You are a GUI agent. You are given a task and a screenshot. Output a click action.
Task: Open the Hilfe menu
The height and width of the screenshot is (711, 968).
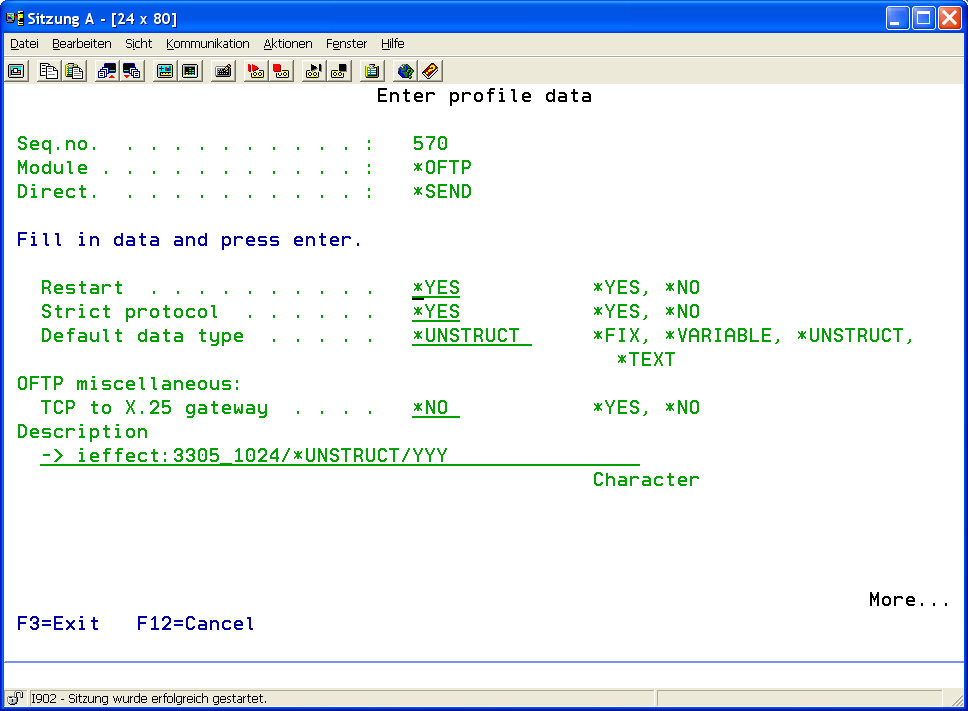[392, 44]
